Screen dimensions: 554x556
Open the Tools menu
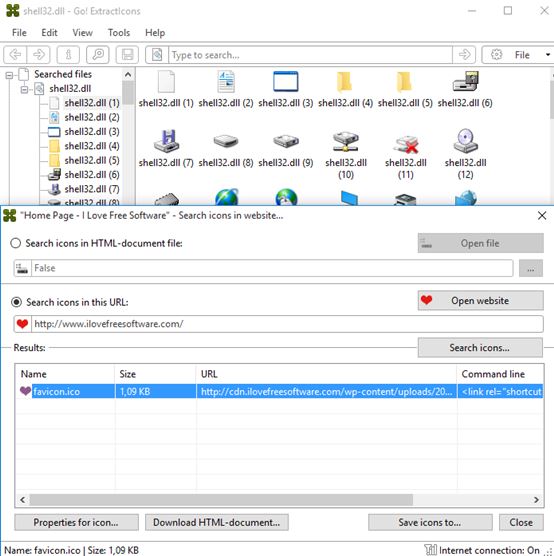pos(119,33)
